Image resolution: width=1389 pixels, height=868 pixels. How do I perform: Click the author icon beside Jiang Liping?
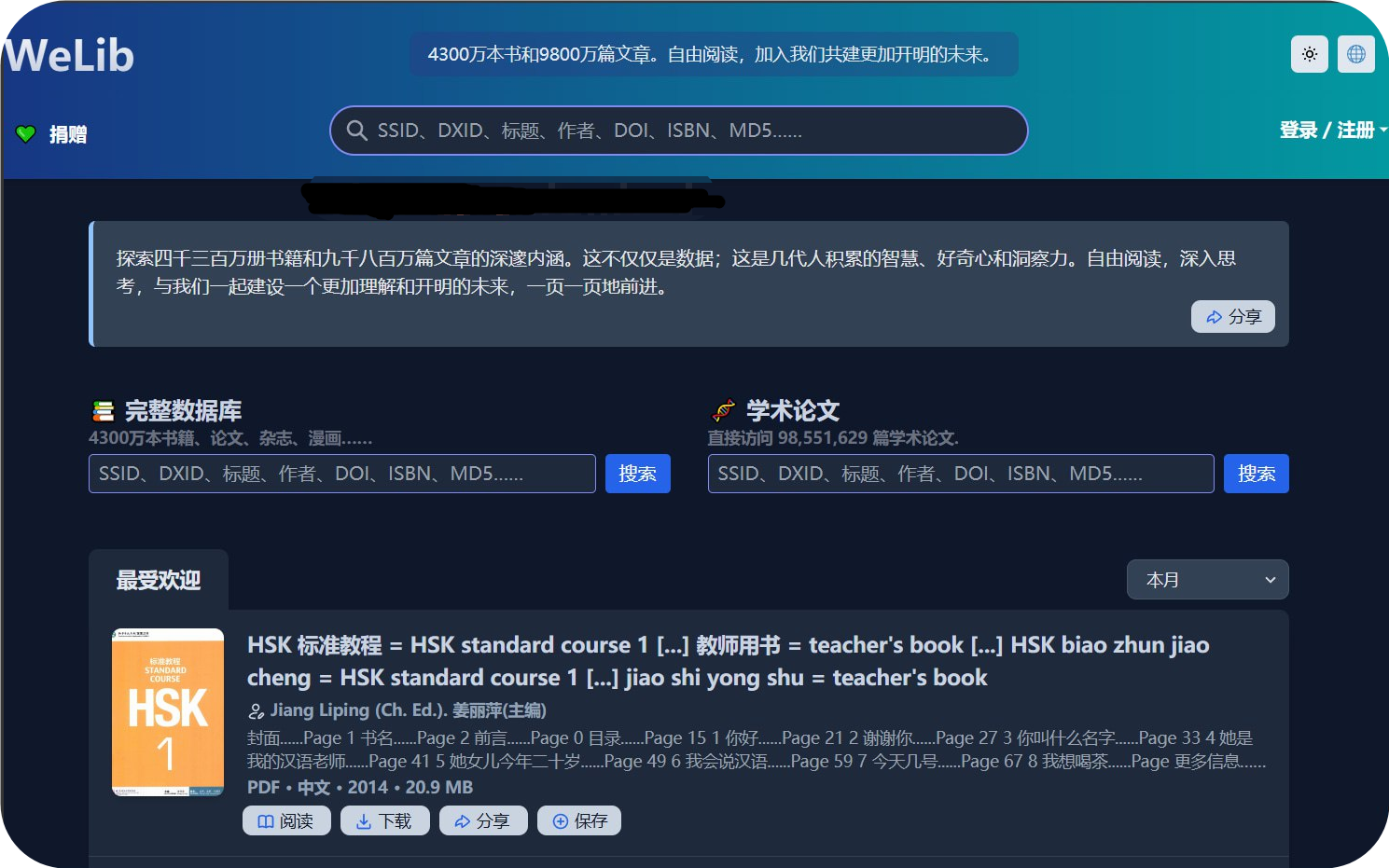pyautogui.click(x=255, y=710)
